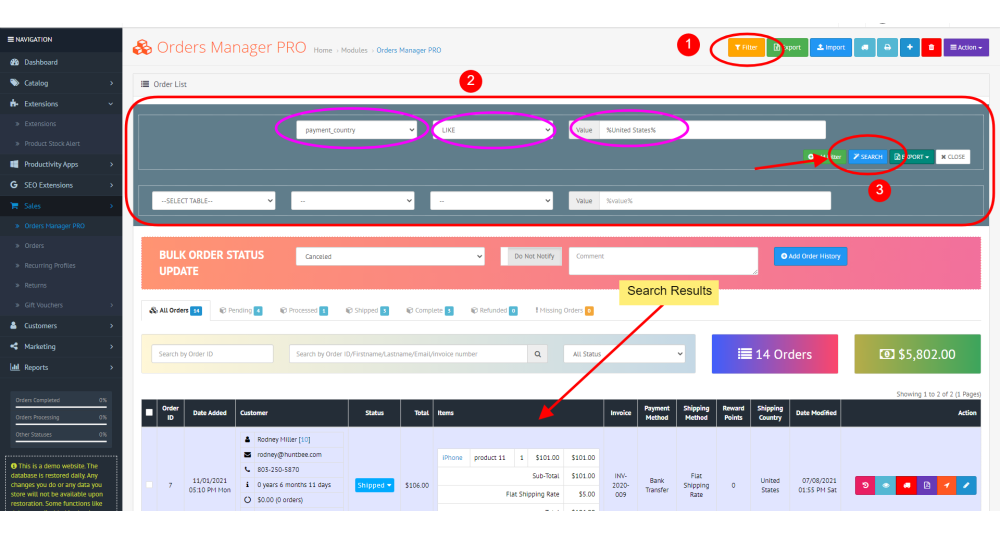Collapse the Extensions menu in sidebar
Viewport: 1000px width, 535px height.
coord(61,103)
